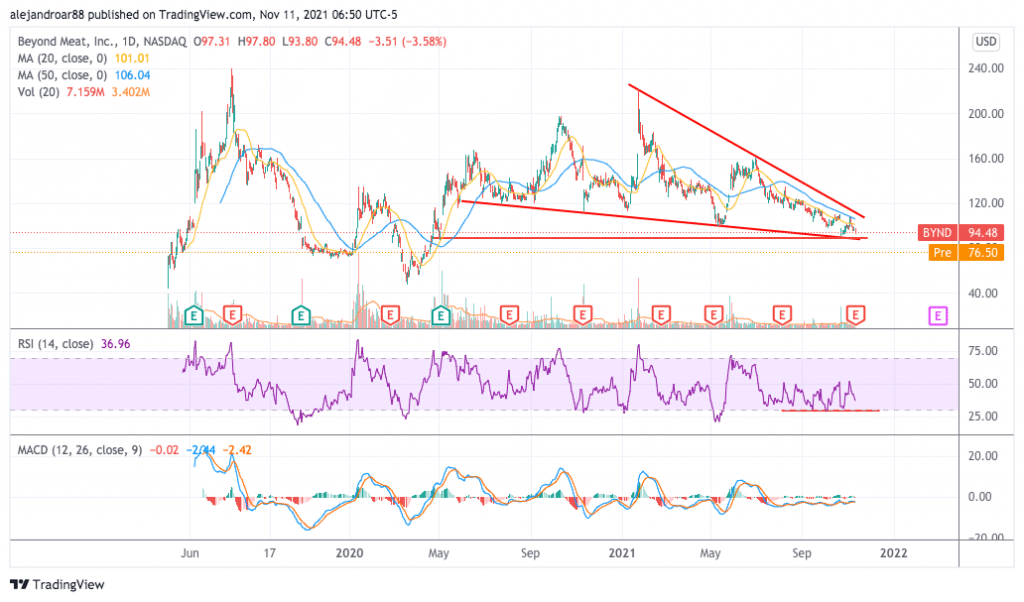The width and height of the screenshot is (1024, 602).
Task: Click the MA 50 value 106.04
Action: click(132, 75)
